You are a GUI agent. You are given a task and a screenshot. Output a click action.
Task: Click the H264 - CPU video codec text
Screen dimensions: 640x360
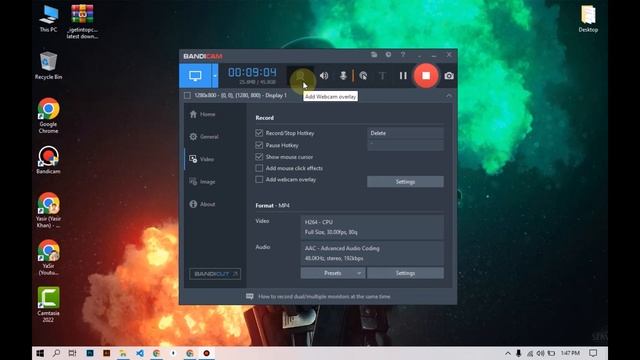(319, 222)
